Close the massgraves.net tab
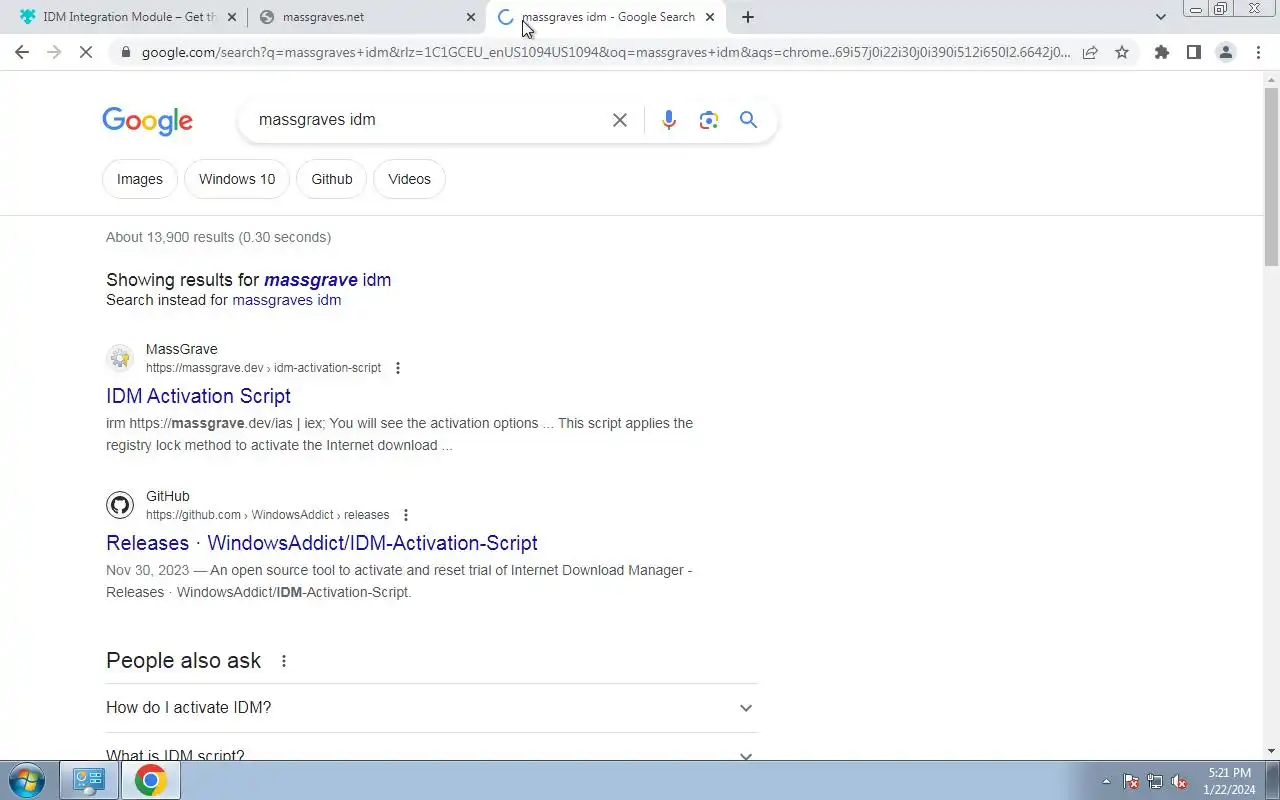 click(x=471, y=17)
